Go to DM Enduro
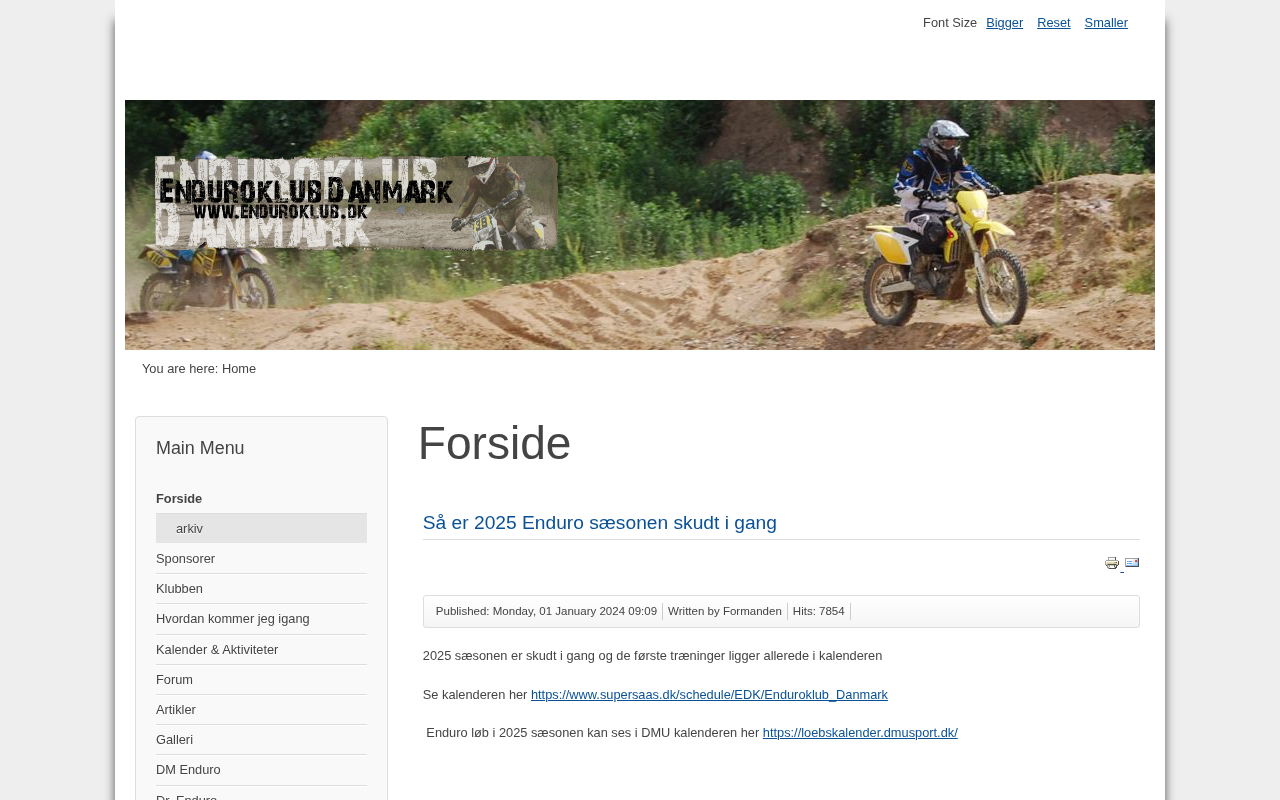This screenshot has height=800, width=1280. pos(188,770)
